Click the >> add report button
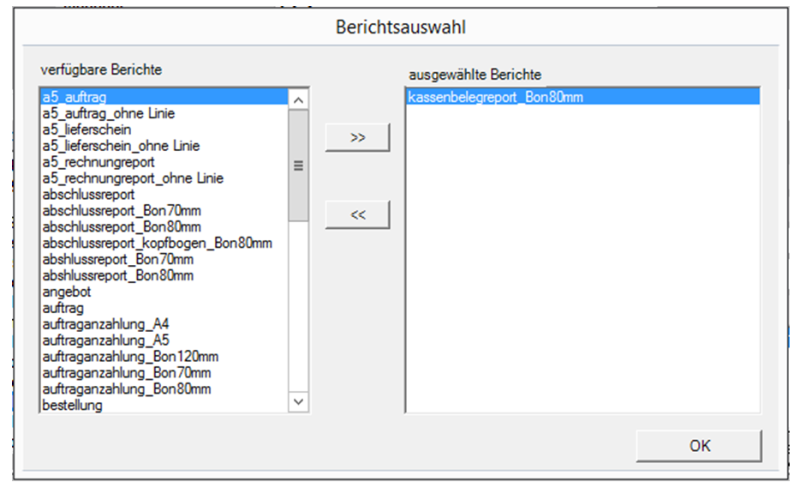 click(x=357, y=139)
